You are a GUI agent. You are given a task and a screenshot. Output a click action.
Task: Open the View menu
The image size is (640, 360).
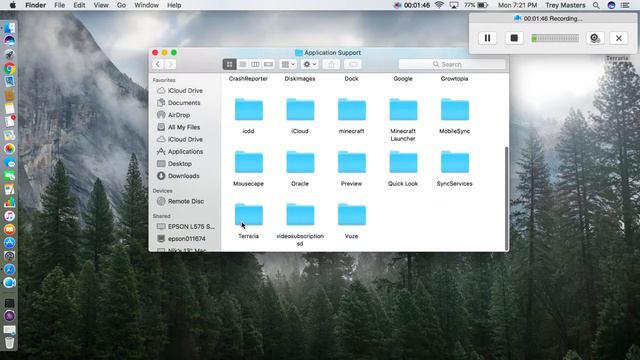(x=101, y=5)
